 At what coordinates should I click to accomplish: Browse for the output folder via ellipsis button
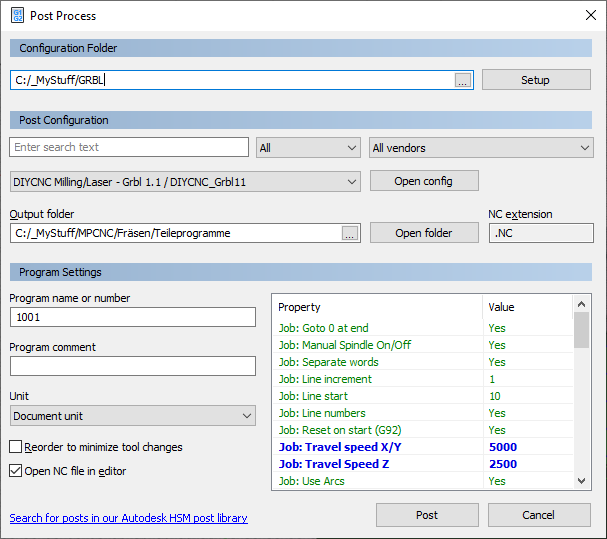[x=350, y=233]
